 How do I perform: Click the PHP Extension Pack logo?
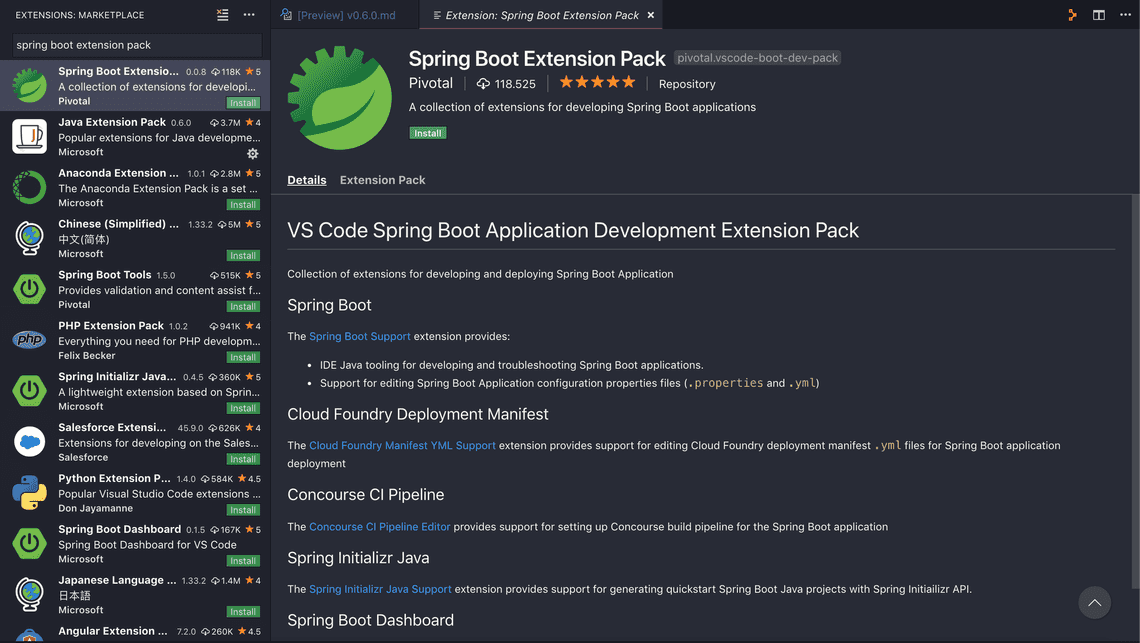pyautogui.click(x=28, y=339)
